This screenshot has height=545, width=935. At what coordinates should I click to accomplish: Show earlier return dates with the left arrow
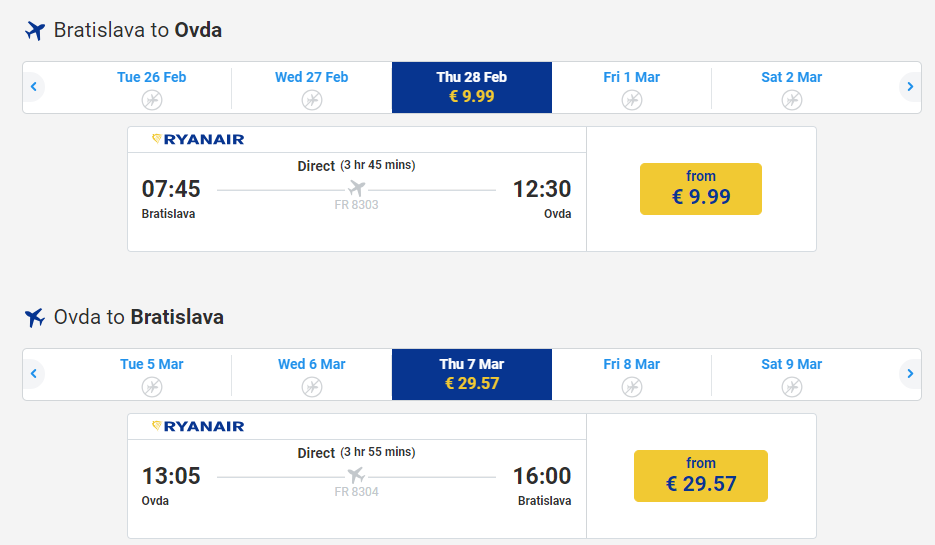pyautogui.click(x=34, y=374)
